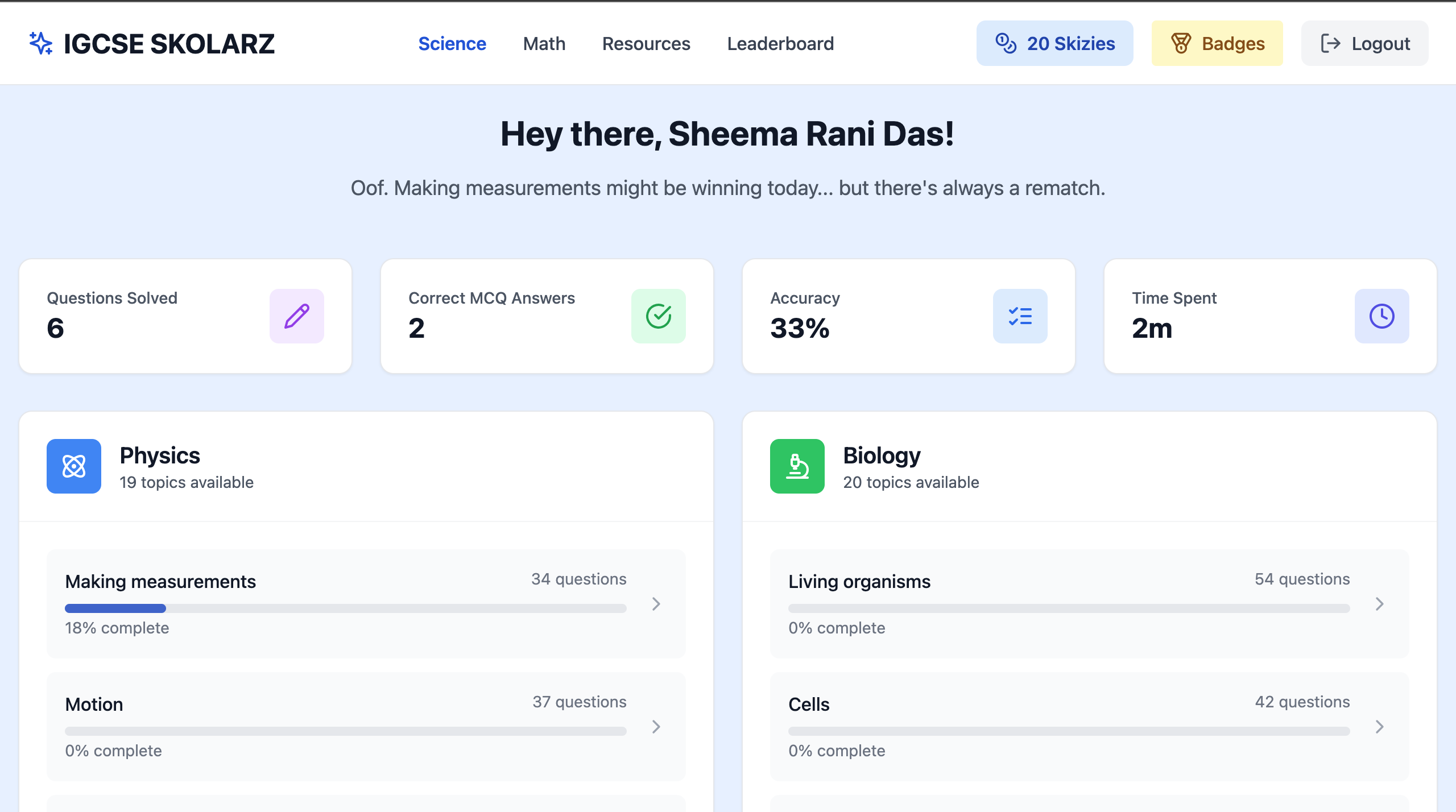Click '0% complete' under Living organisms
This screenshot has height=812, width=1456.
point(837,628)
